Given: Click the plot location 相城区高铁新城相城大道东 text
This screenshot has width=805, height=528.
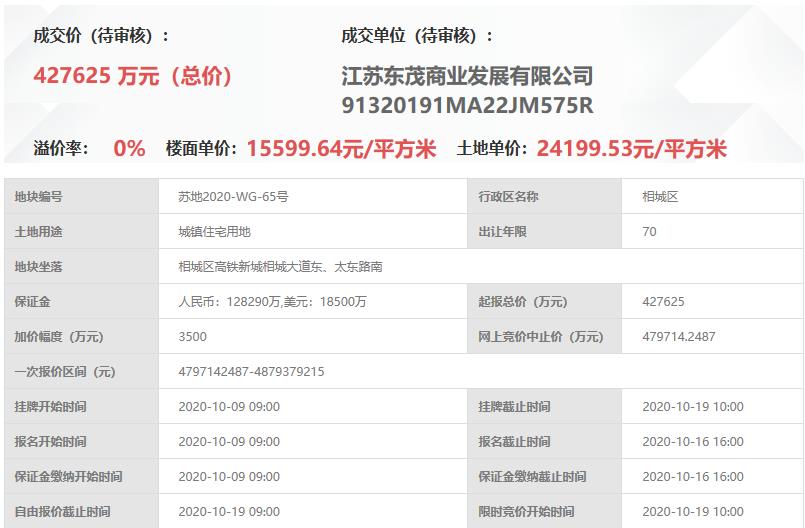Looking at the screenshot, I should pos(280,267).
